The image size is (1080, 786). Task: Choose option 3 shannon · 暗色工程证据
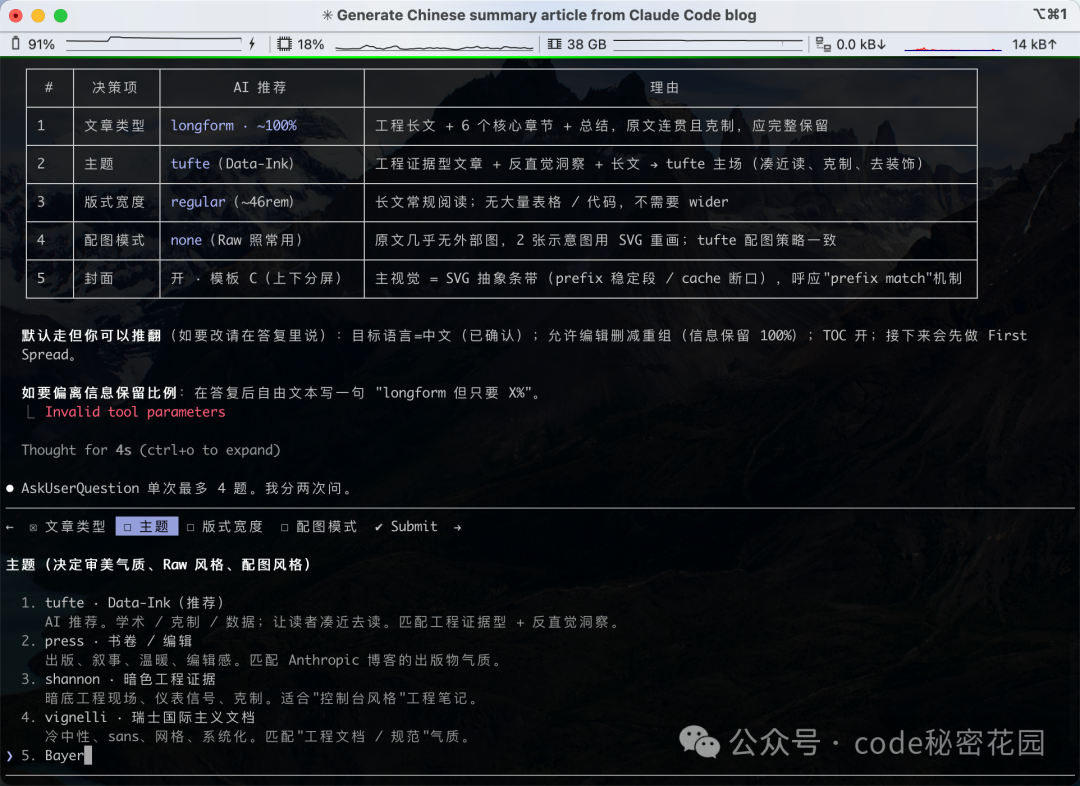click(130, 679)
